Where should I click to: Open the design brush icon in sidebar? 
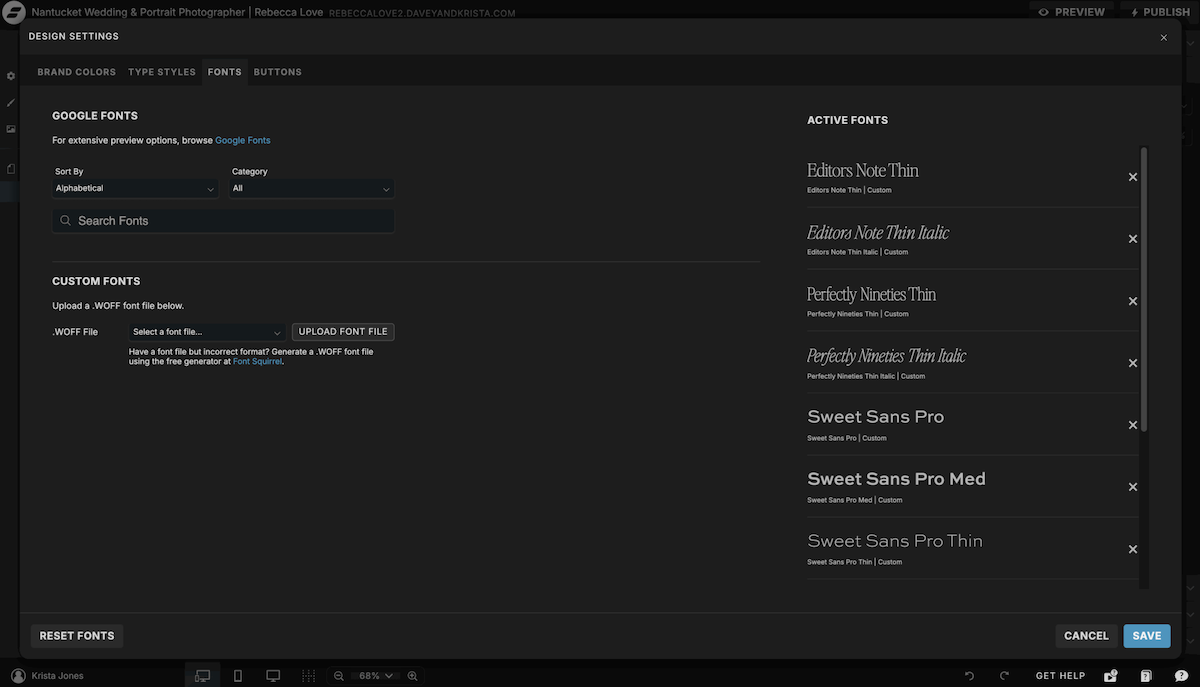coord(11,102)
